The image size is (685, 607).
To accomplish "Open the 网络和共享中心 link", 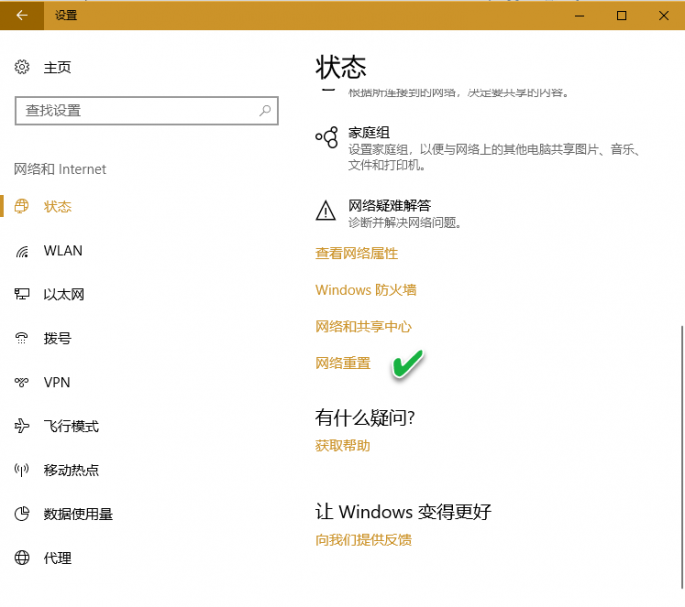I will coord(363,326).
